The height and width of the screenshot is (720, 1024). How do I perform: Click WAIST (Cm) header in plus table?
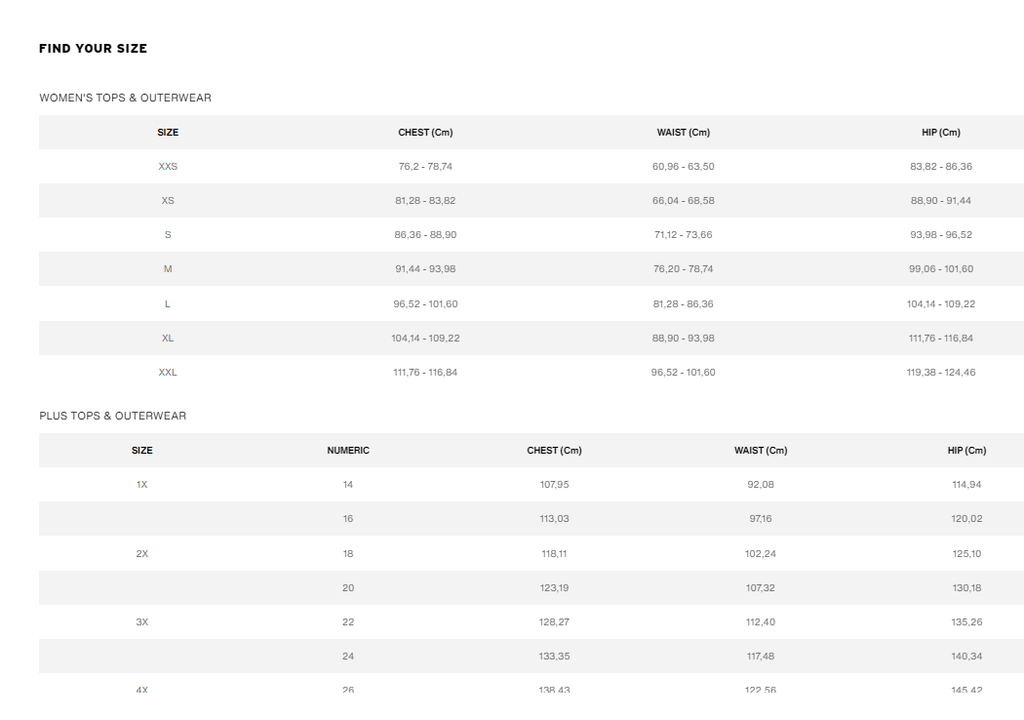[x=760, y=451]
